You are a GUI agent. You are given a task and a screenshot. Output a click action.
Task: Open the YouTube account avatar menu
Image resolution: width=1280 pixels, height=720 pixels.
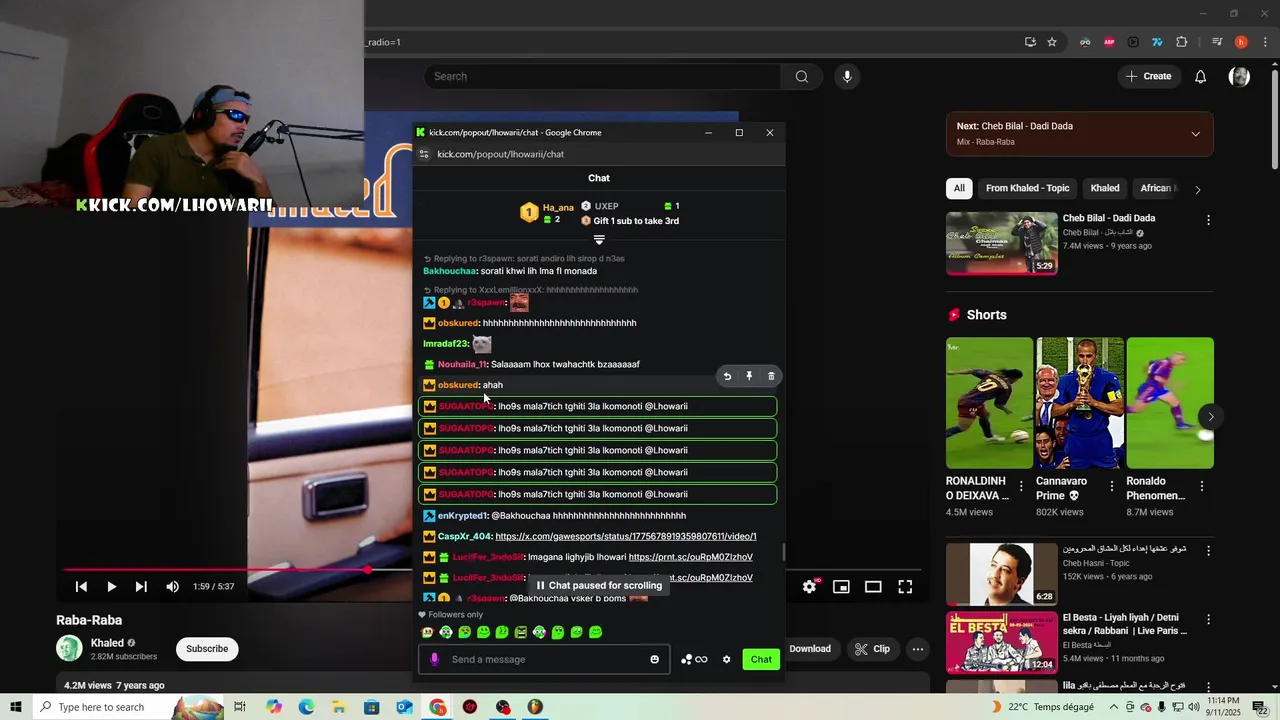[x=1239, y=77]
